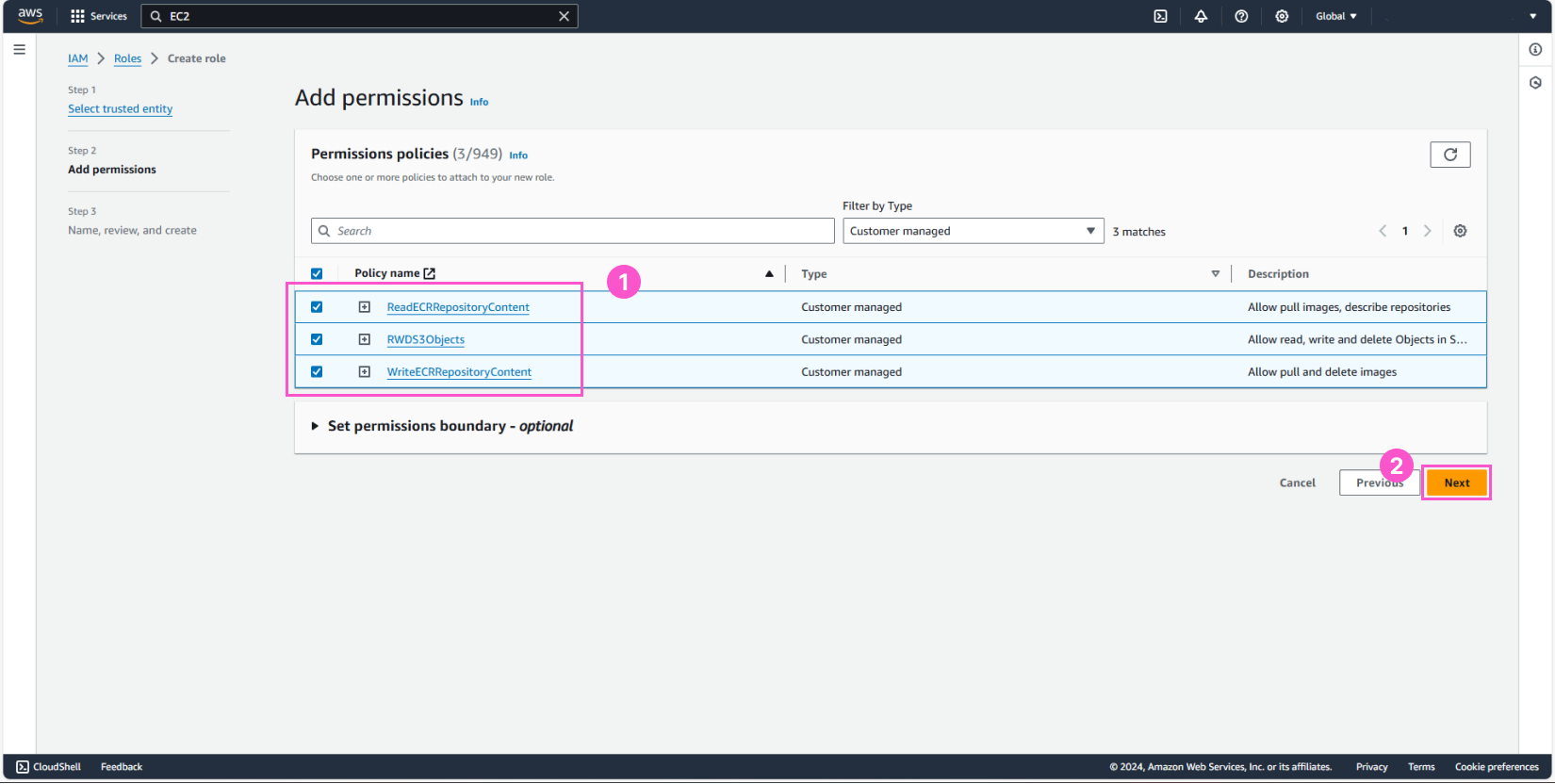Go to Roles breadcrumb
Screen dimensions: 1555x784
click(127, 58)
